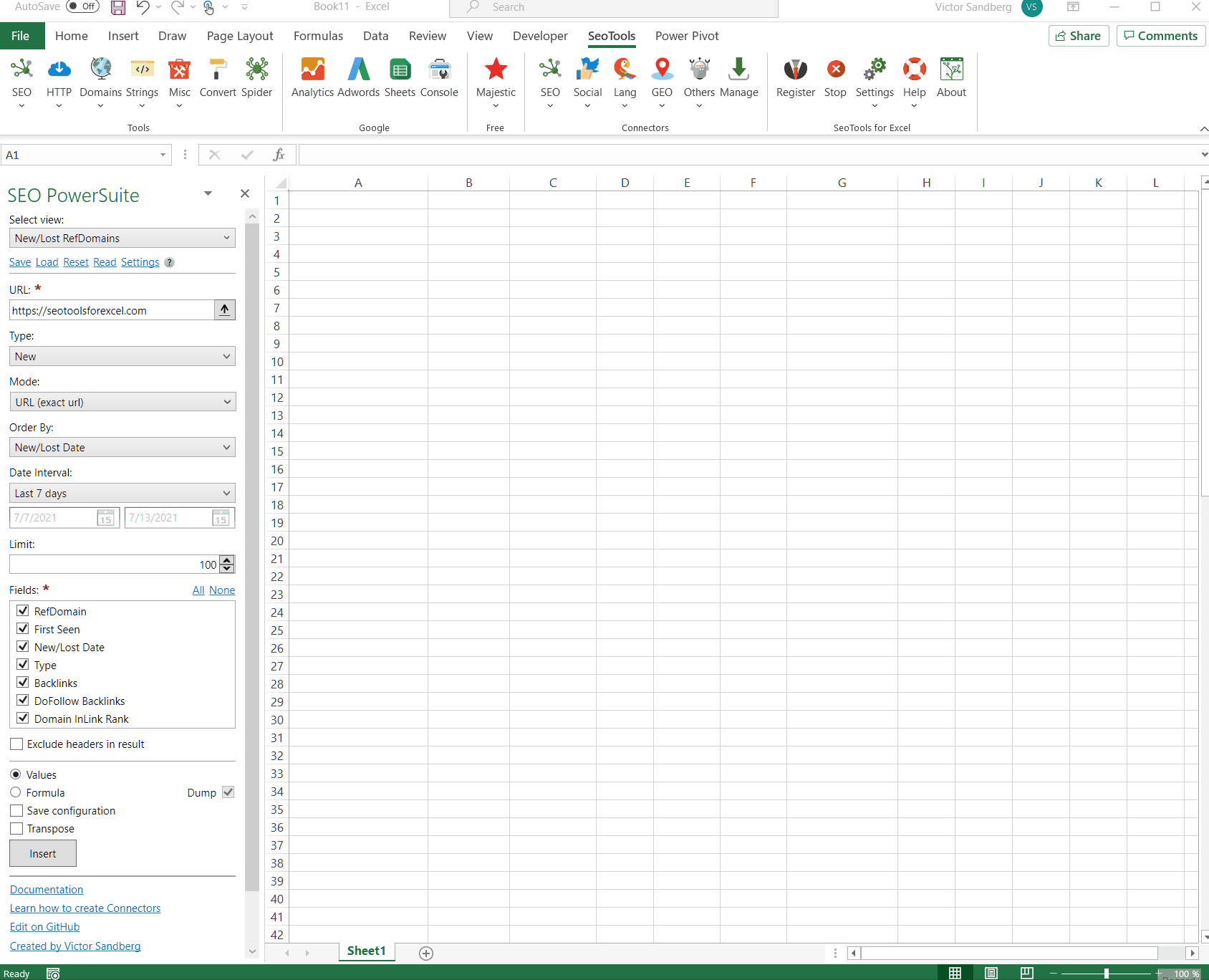Viewport: 1209px width, 980px height.
Task: Open SEO PowerSuite pane options arrow
Action: click(208, 193)
